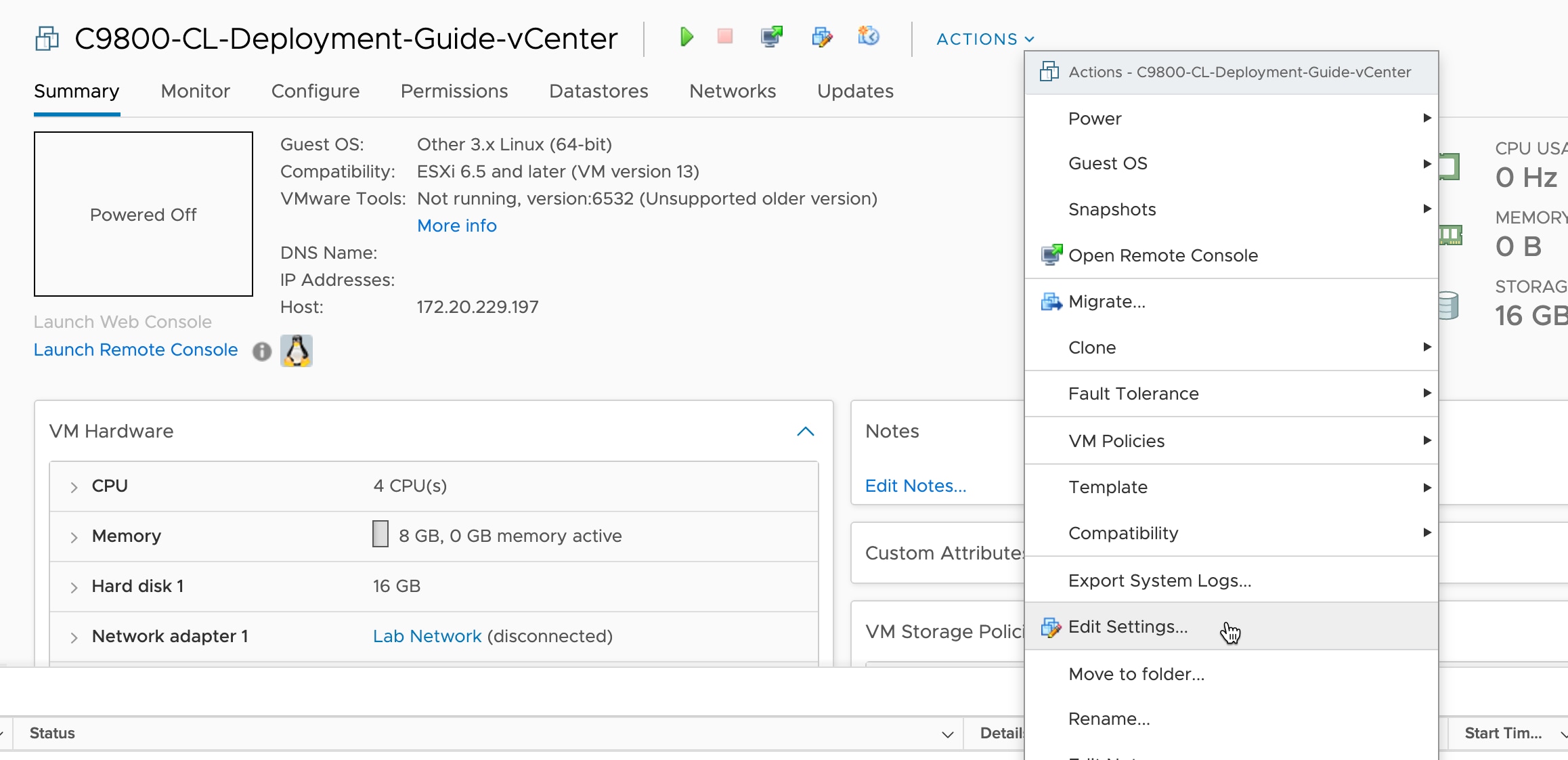The image size is (1568, 760).
Task: Open the Lab Network link
Action: point(427,636)
